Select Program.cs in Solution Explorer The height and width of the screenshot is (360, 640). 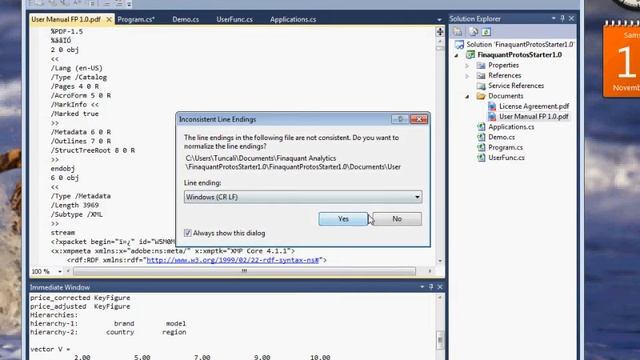(505, 147)
